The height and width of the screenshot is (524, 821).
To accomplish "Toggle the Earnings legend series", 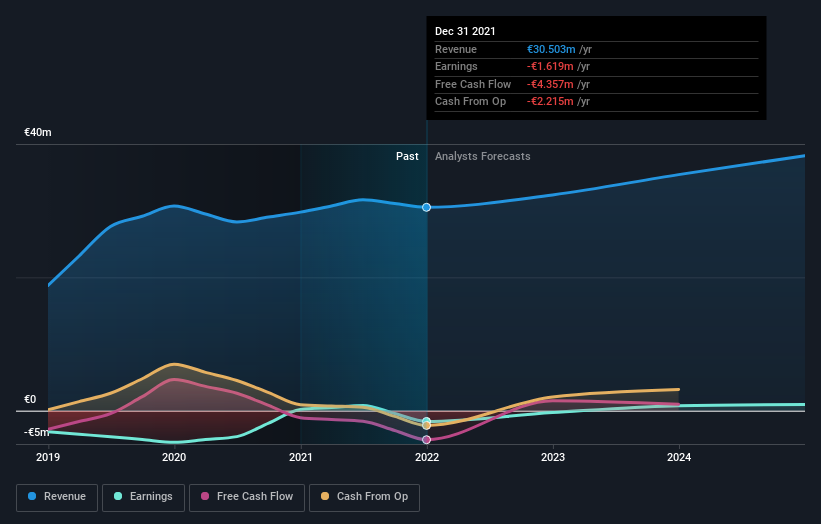I will (x=143, y=497).
